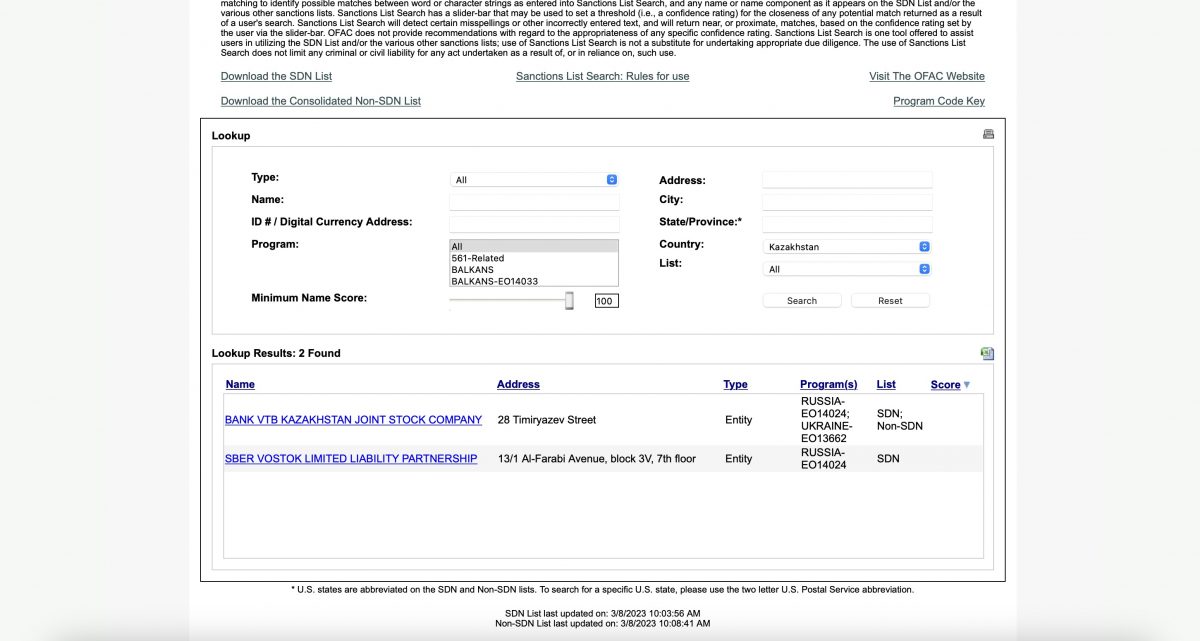Open the Country dropdown showing Kazakhstan
This screenshot has height=641, width=1200.
pos(847,246)
